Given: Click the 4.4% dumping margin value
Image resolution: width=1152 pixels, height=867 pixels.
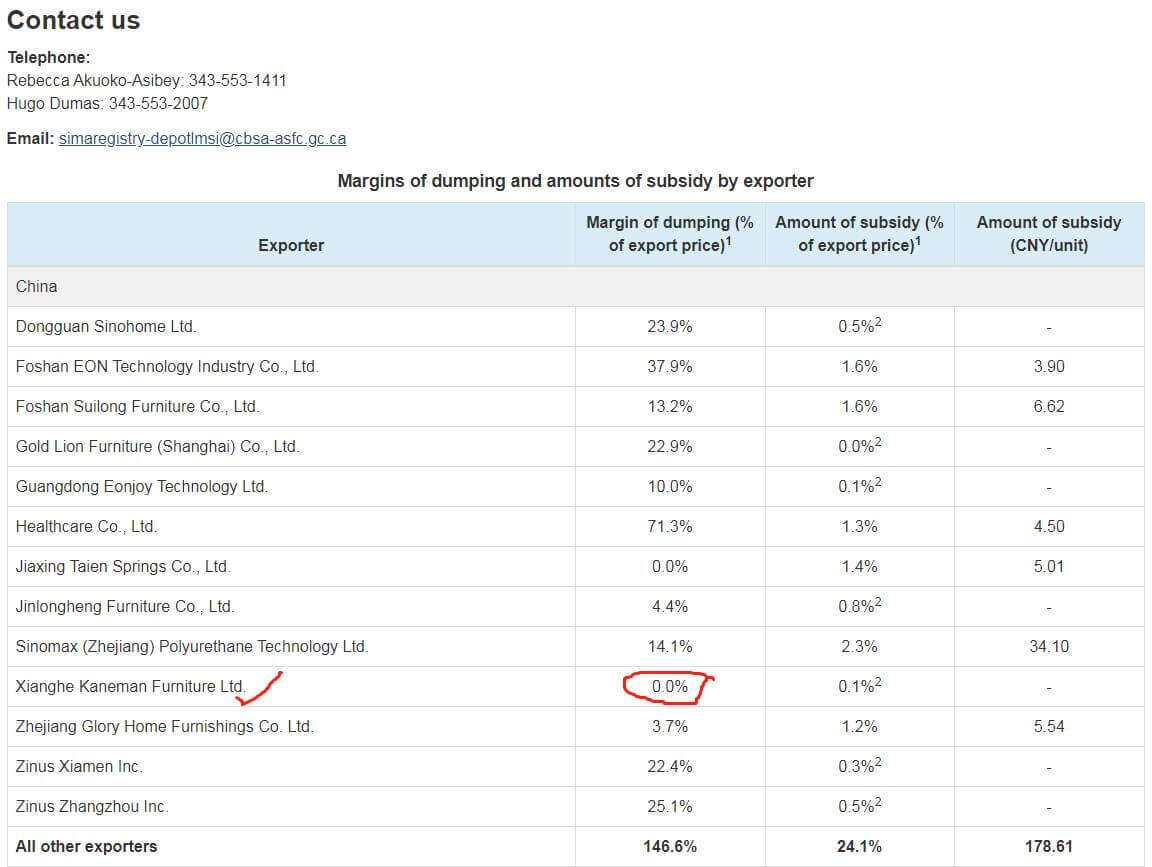Looking at the screenshot, I should coord(670,606).
